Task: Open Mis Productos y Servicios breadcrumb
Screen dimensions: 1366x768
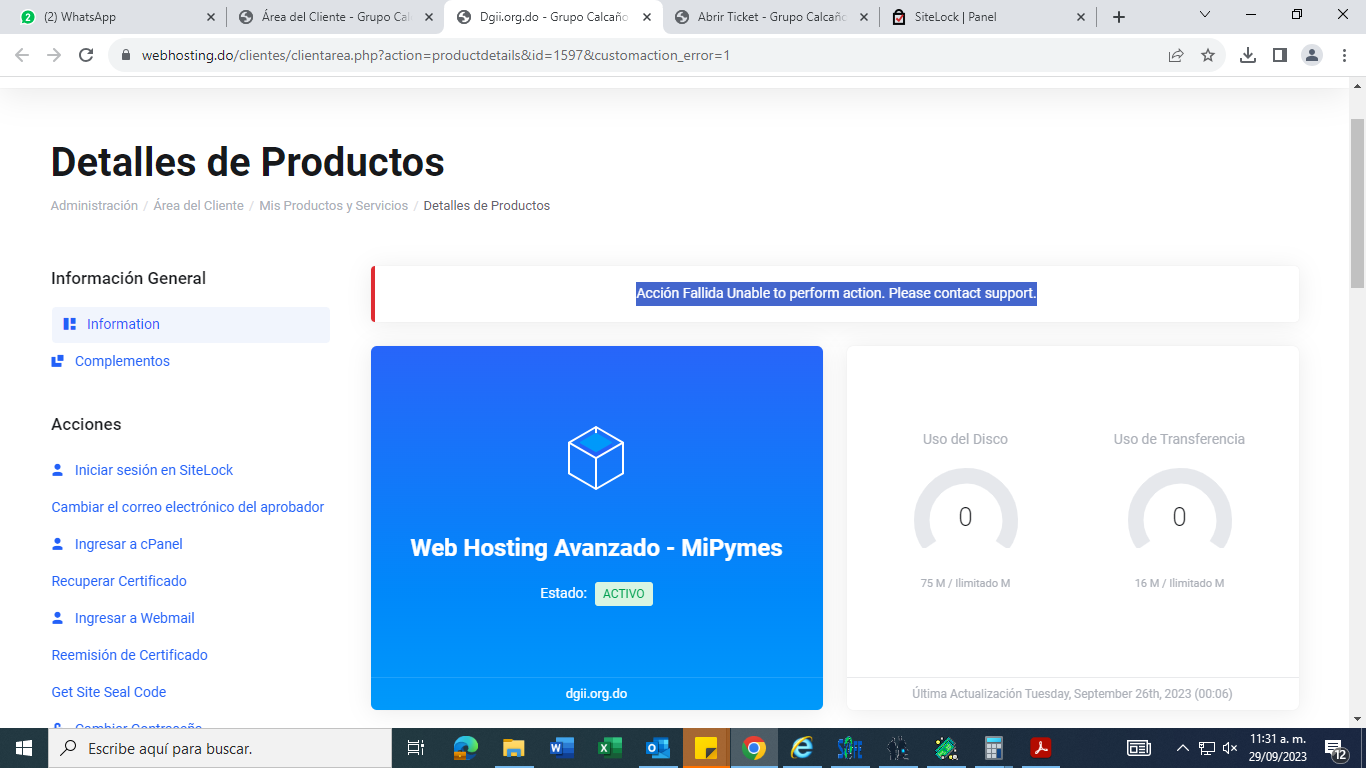Action: 333,206
